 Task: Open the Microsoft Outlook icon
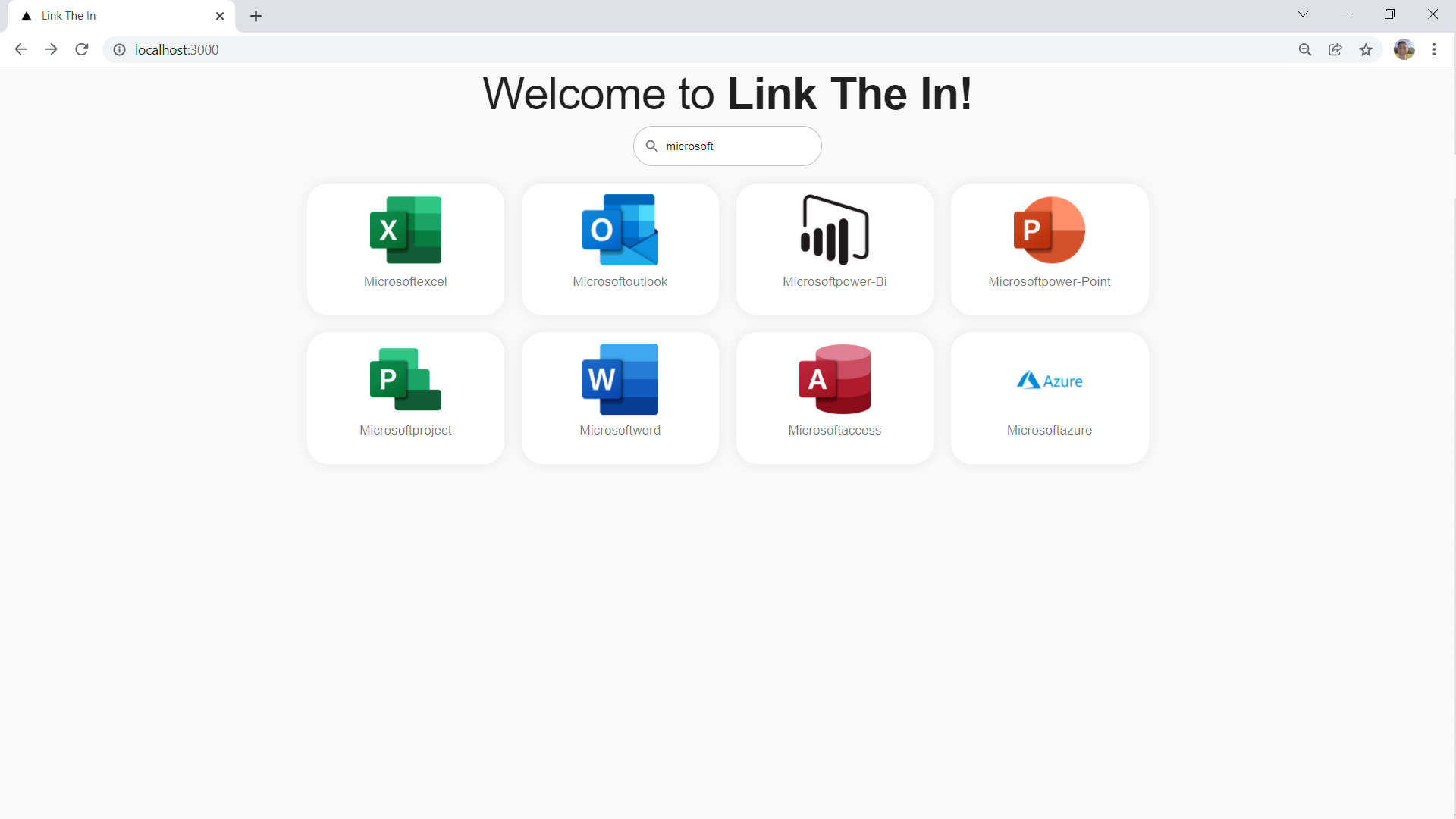coord(620,230)
